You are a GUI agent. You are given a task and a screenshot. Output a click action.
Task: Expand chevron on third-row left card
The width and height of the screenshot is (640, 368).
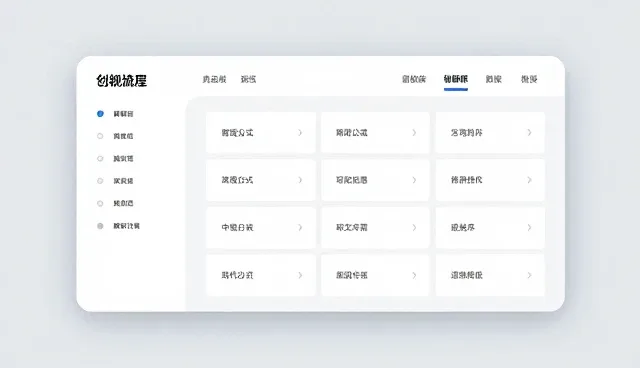click(300, 228)
